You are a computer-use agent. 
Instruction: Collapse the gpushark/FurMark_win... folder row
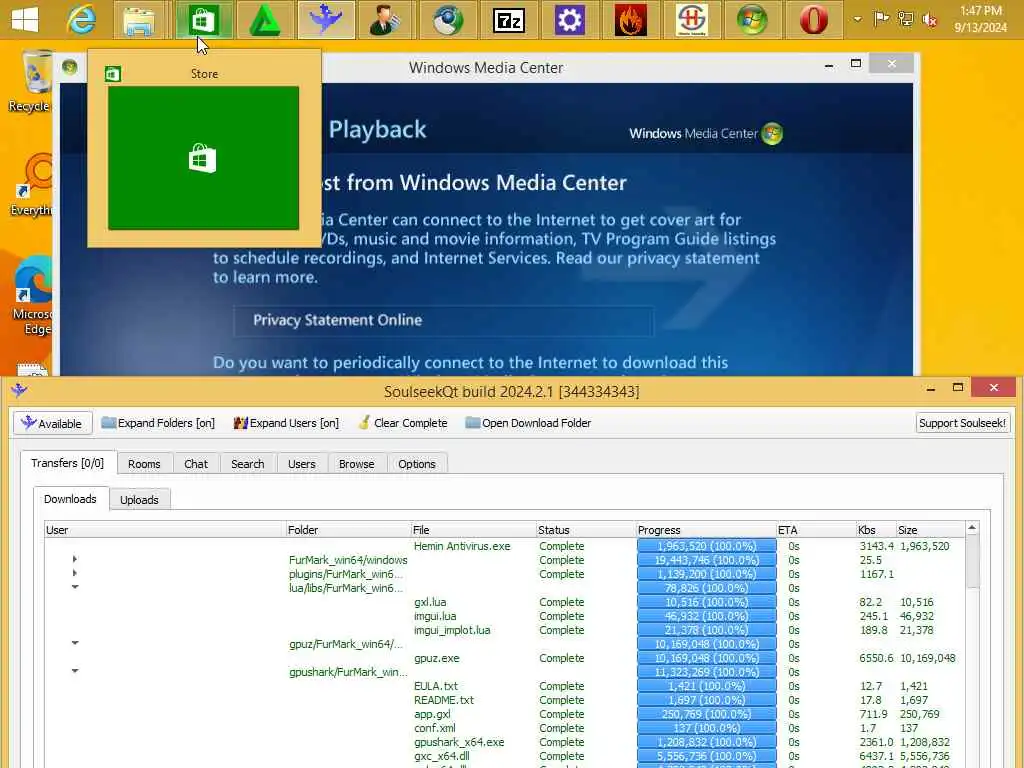pos(74,671)
